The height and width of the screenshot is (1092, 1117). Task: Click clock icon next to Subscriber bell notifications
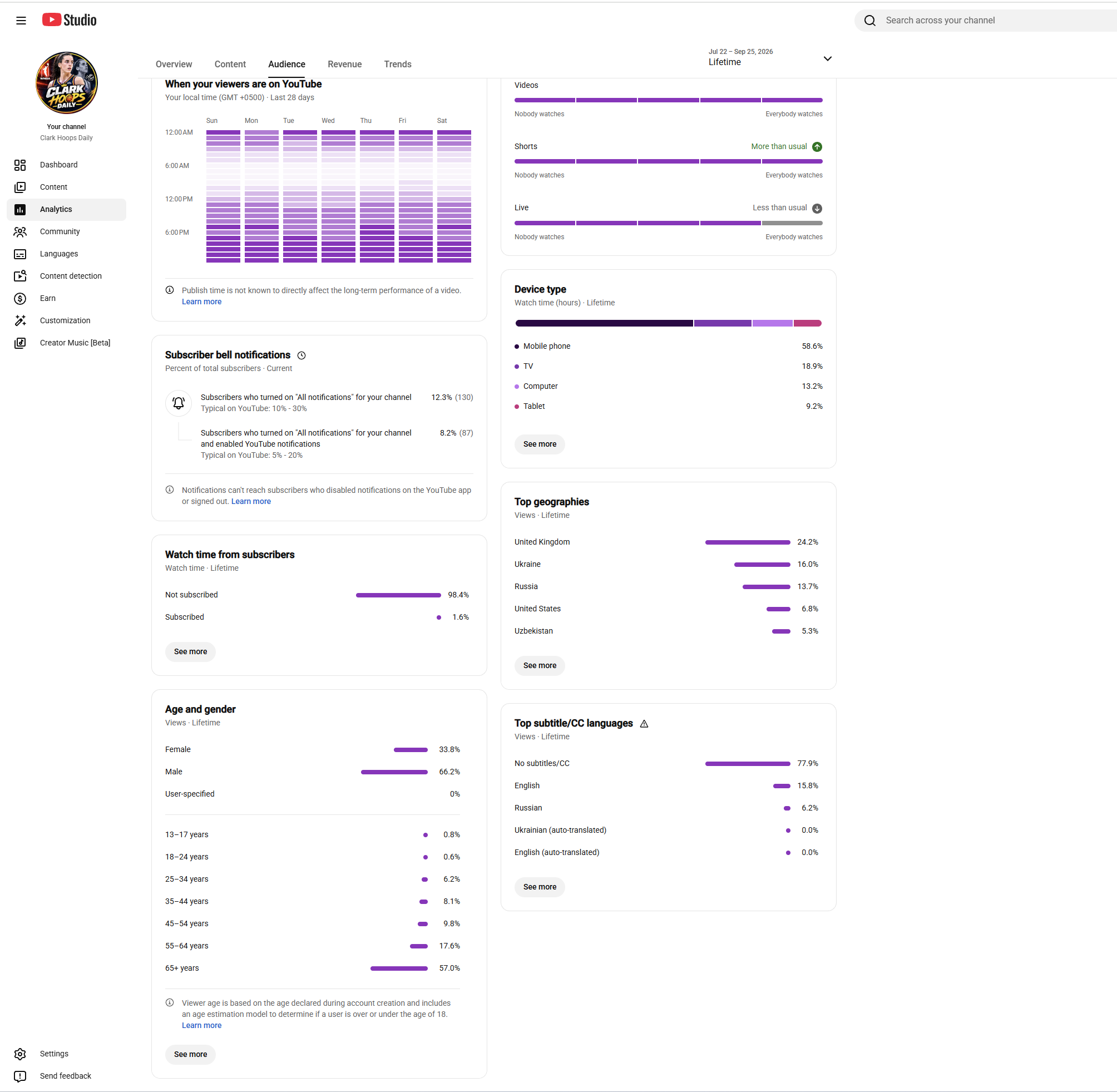[302, 355]
